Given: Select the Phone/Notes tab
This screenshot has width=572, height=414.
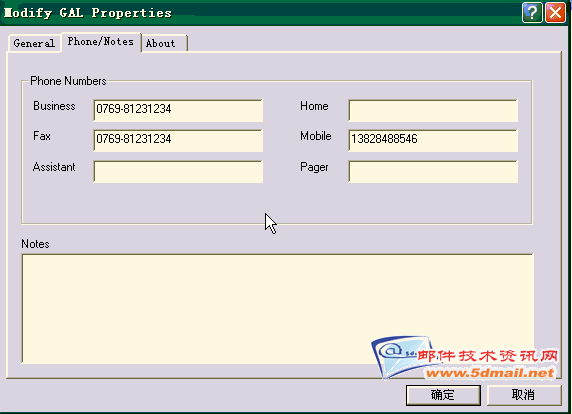Looking at the screenshot, I should pyautogui.click(x=101, y=42).
